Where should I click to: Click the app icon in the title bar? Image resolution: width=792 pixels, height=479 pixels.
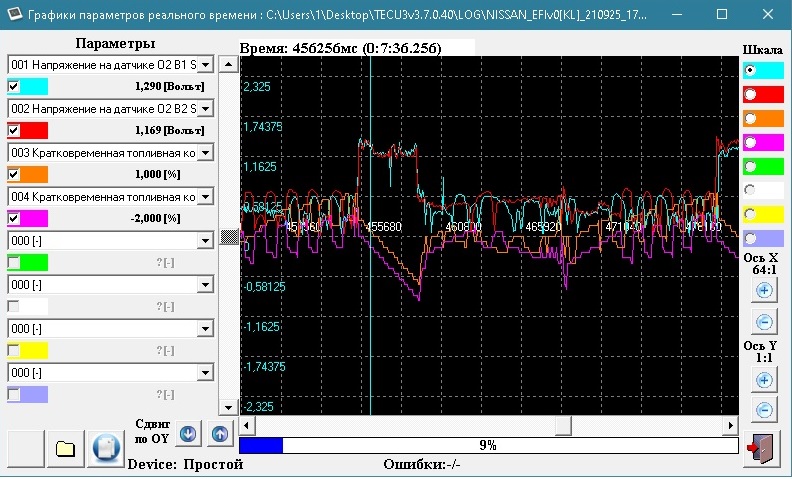coord(14,14)
